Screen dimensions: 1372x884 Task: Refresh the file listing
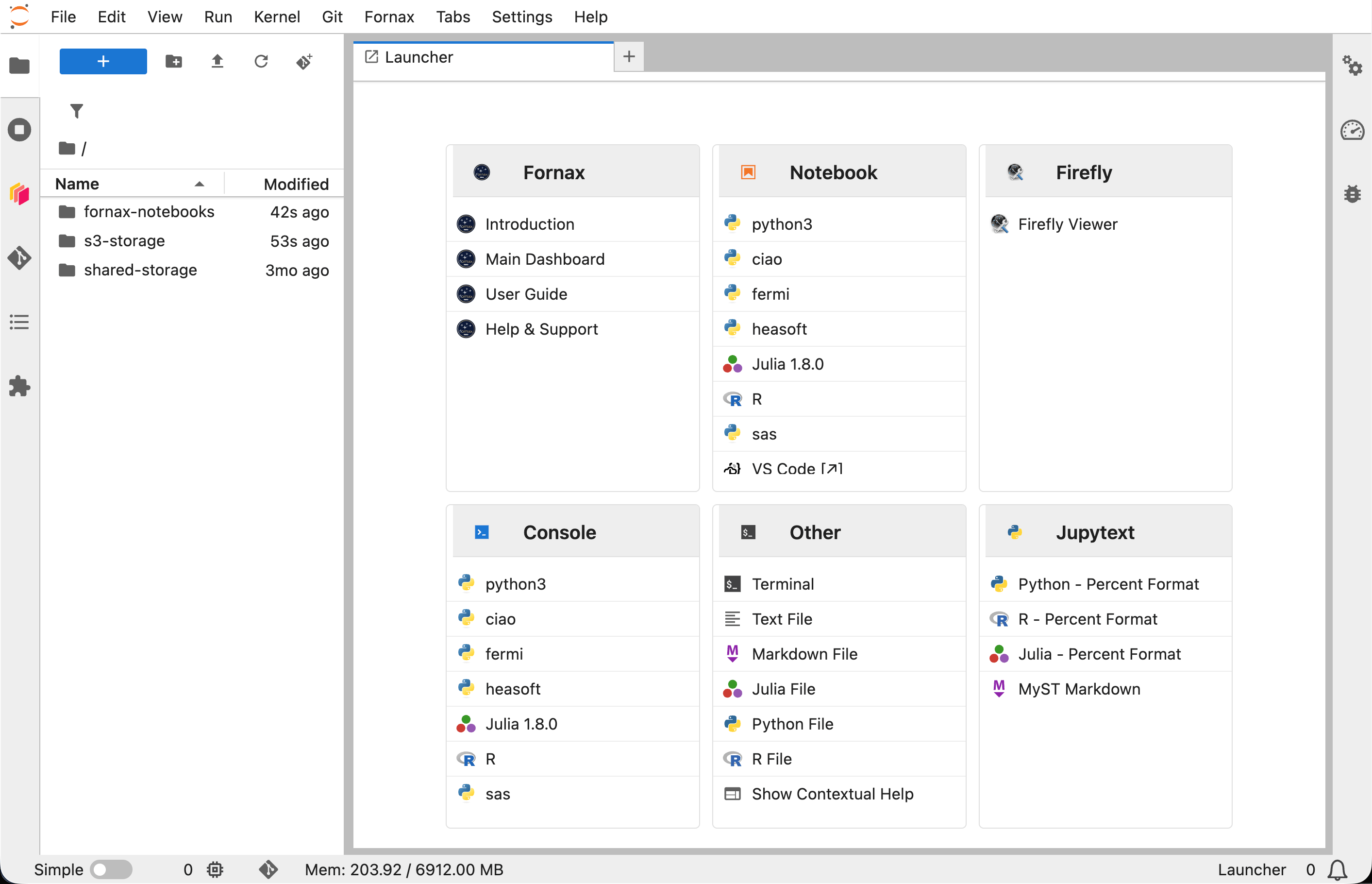click(261, 61)
